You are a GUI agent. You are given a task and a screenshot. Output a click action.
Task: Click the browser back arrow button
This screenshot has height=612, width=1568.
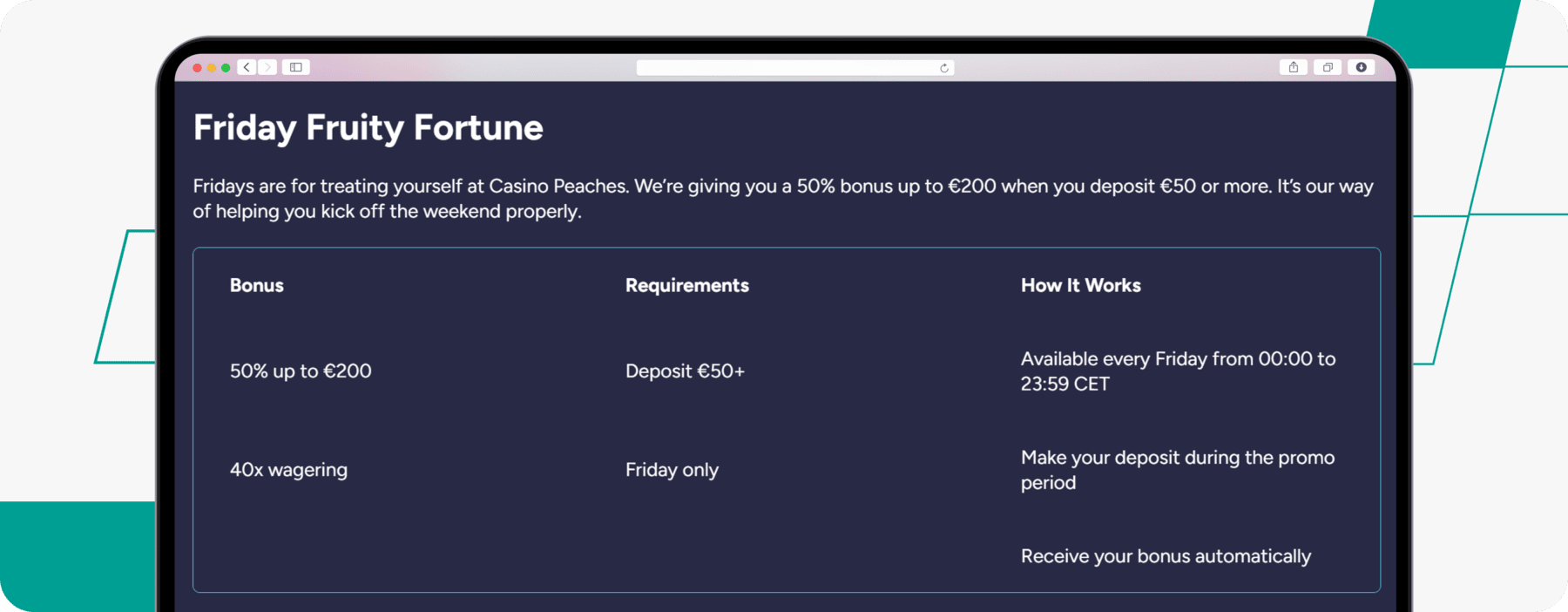[x=247, y=67]
